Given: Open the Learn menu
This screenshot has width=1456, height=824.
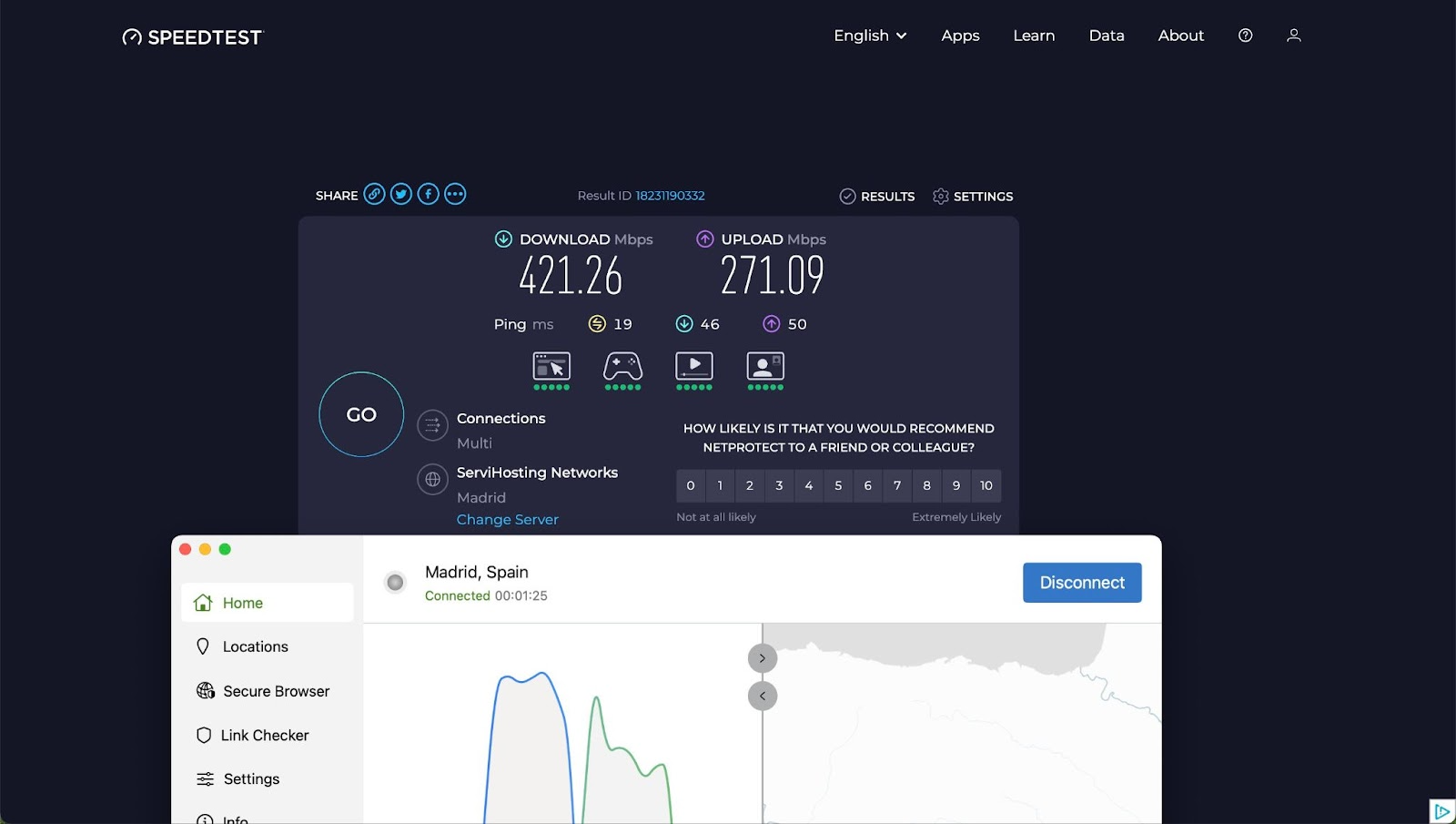Looking at the screenshot, I should coord(1034,36).
